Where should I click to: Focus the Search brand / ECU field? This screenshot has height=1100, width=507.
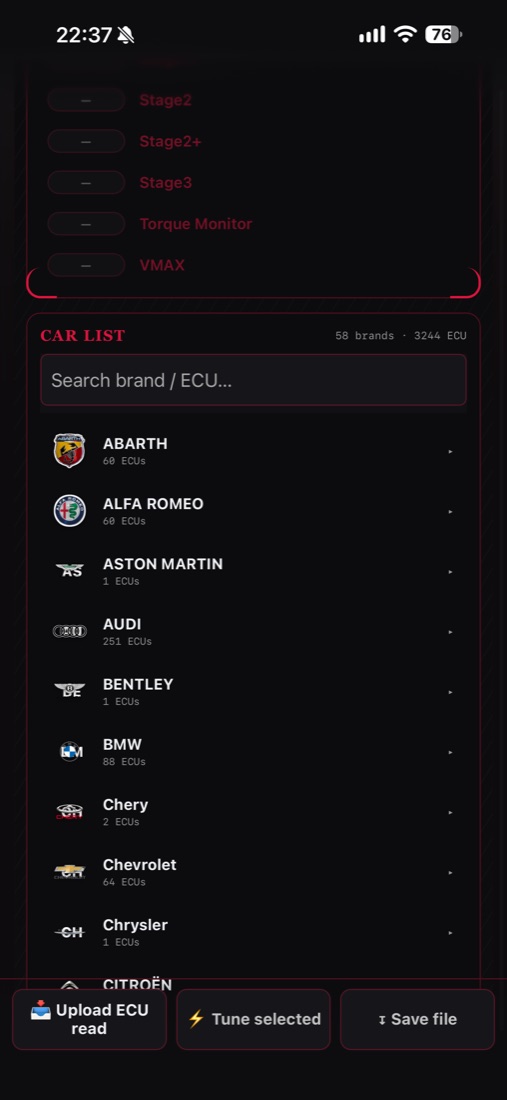point(253,380)
